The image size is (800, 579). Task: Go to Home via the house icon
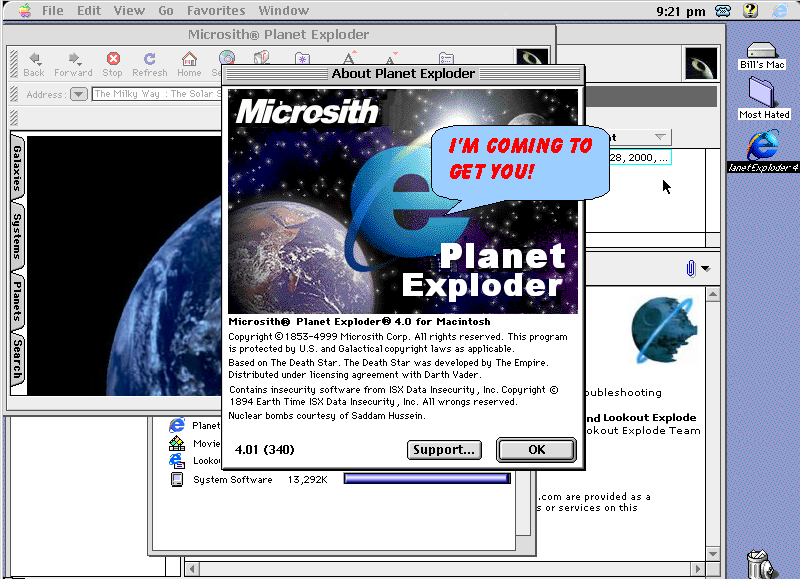pyautogui.click(x=189, y=59)
